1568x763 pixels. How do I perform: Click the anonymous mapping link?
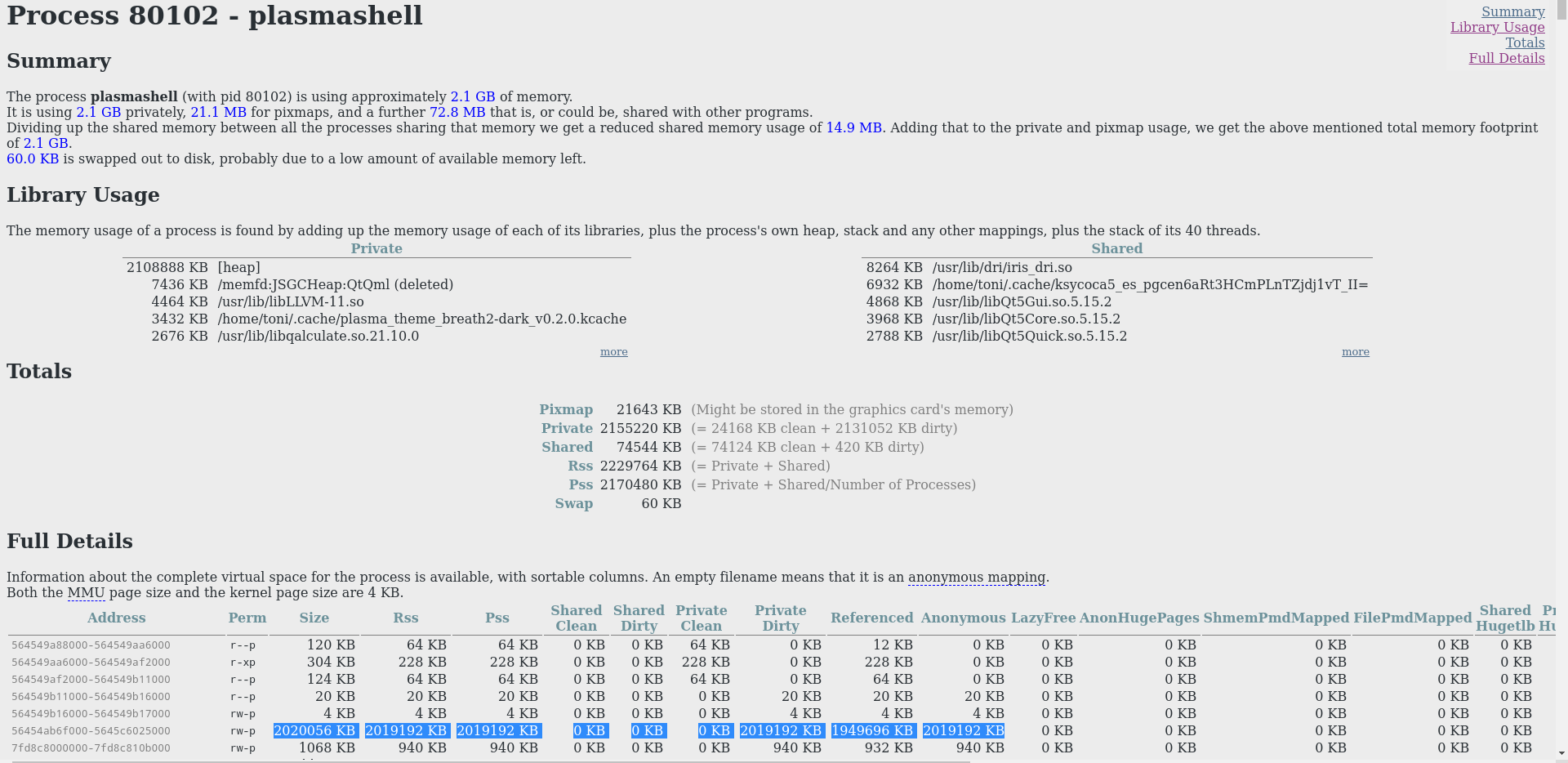977,577
